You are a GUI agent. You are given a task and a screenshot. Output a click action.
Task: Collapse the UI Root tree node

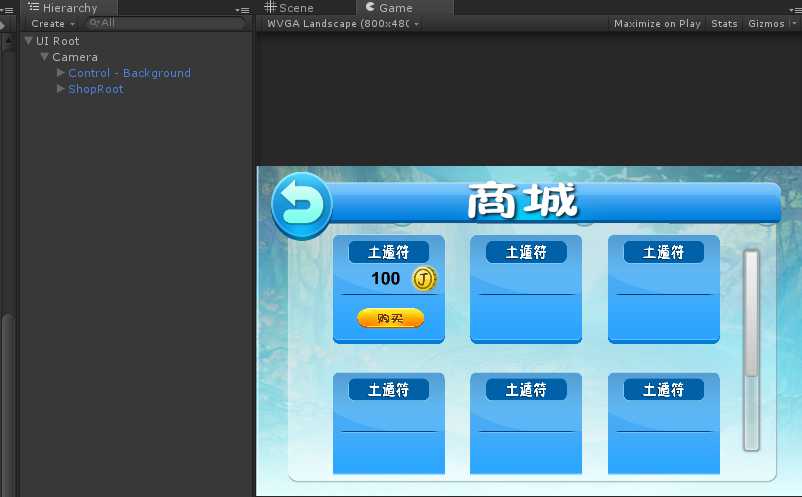pyautogui.click(x=29, y=40)
